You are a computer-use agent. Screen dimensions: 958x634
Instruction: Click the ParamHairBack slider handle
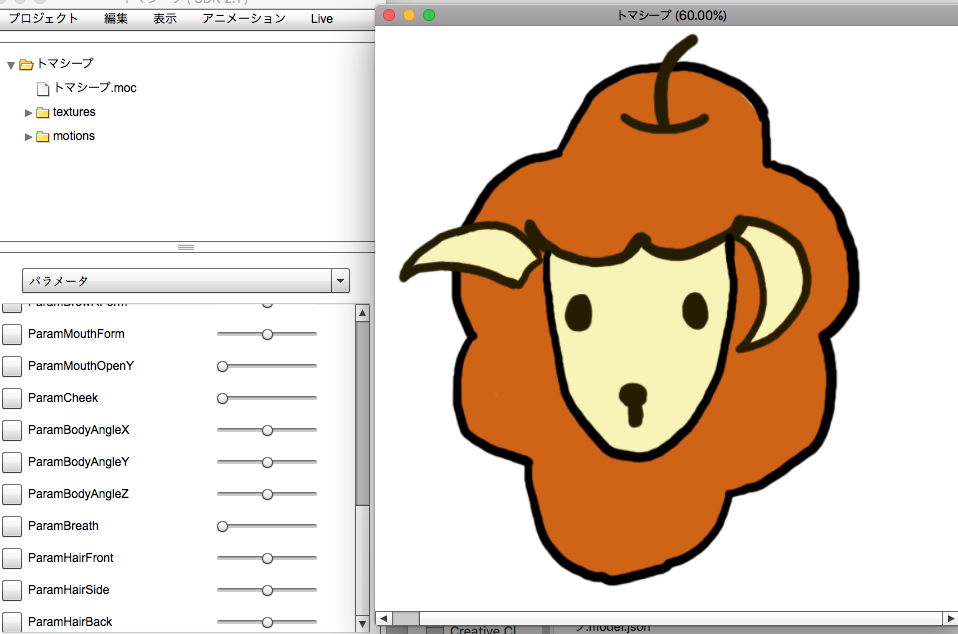[x=267, y=622]
